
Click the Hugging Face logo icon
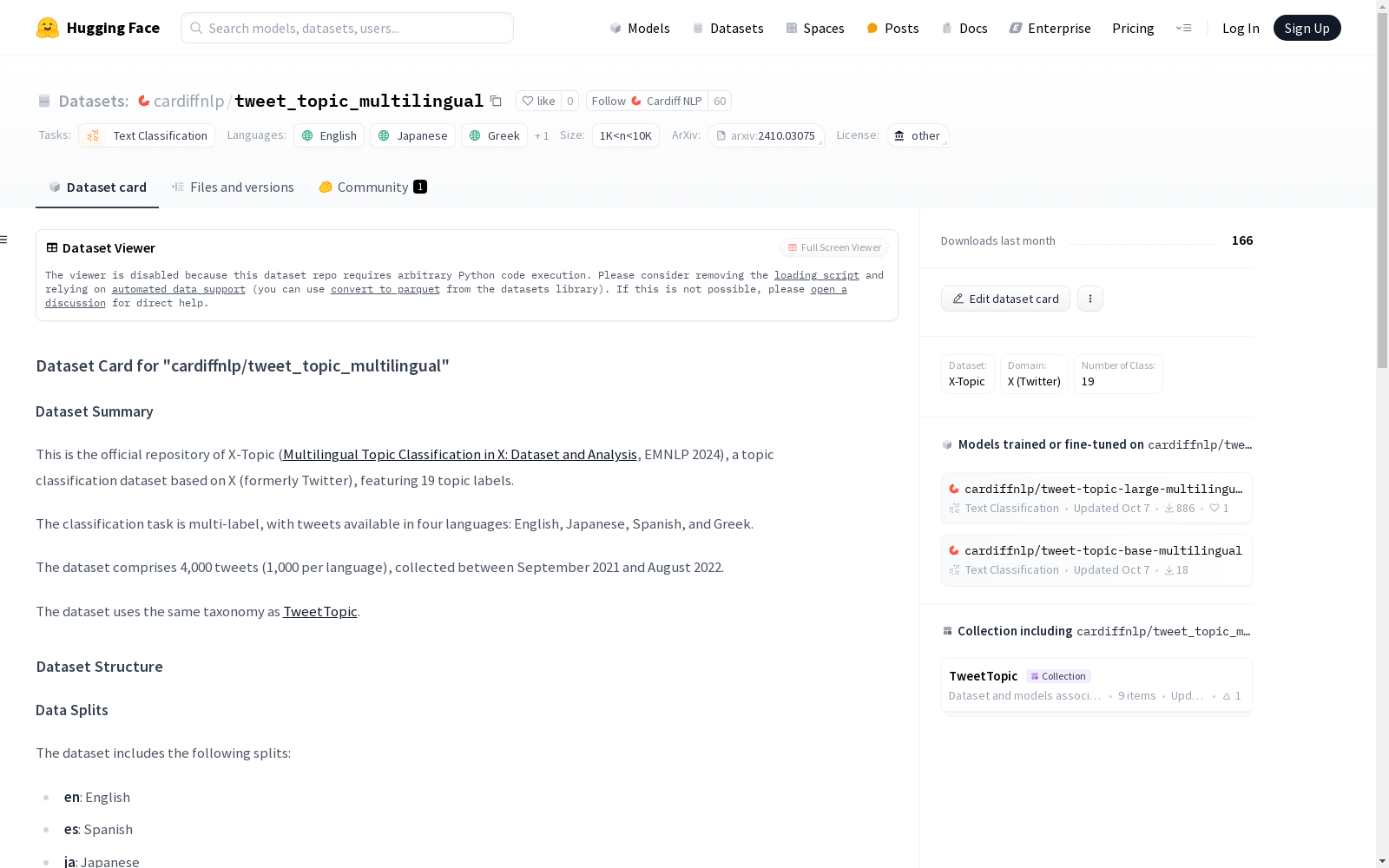[48, 28]
